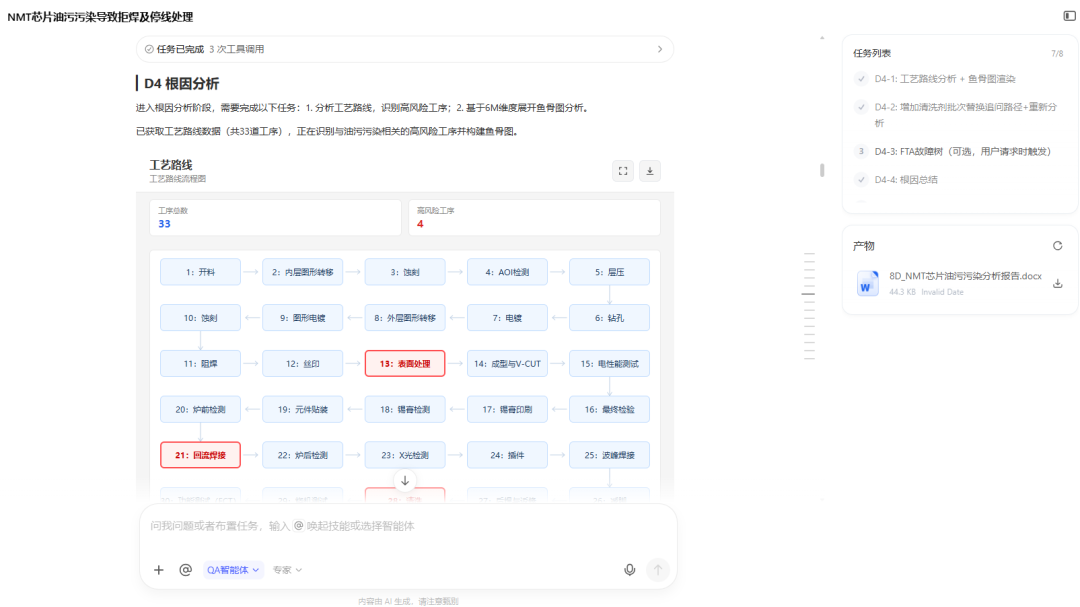Expand the workflow diagram to fullscreen
Viewport: 1080px width, 607px height.
coord(623,171)
